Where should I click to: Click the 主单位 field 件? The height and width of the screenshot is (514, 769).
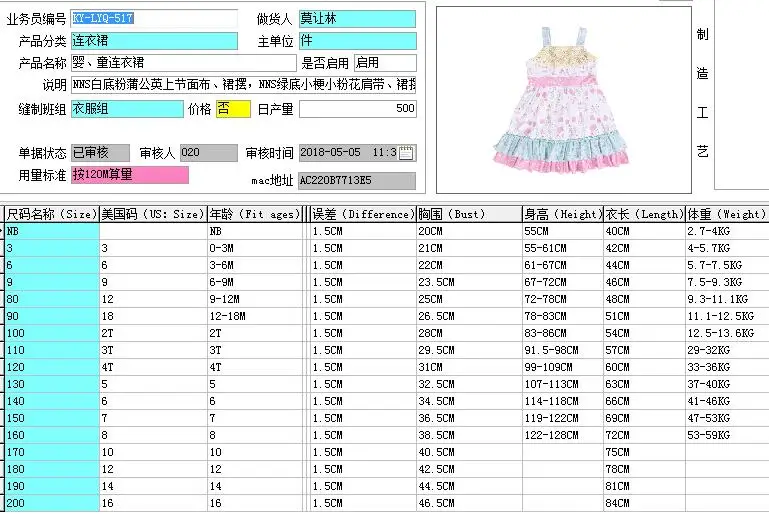[358, 41]
